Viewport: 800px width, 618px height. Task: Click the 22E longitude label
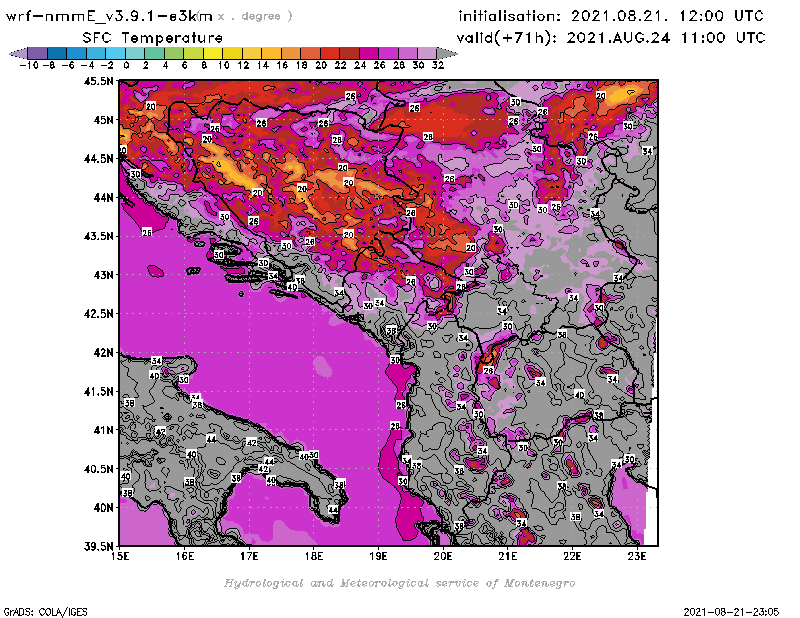tap(572, 556)
